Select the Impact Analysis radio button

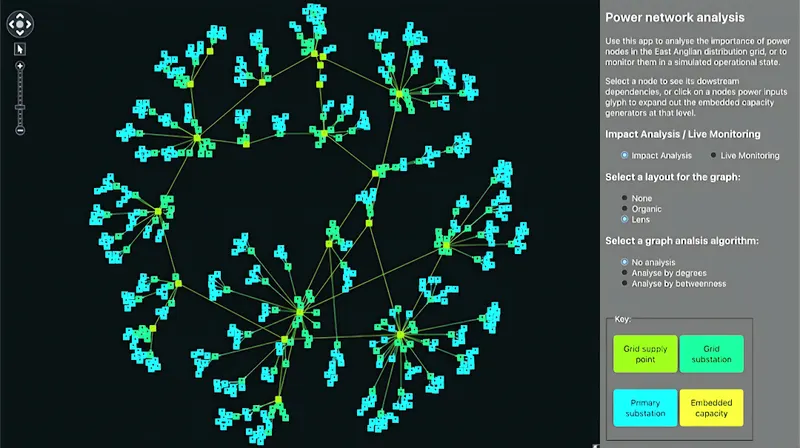(624, 155)
